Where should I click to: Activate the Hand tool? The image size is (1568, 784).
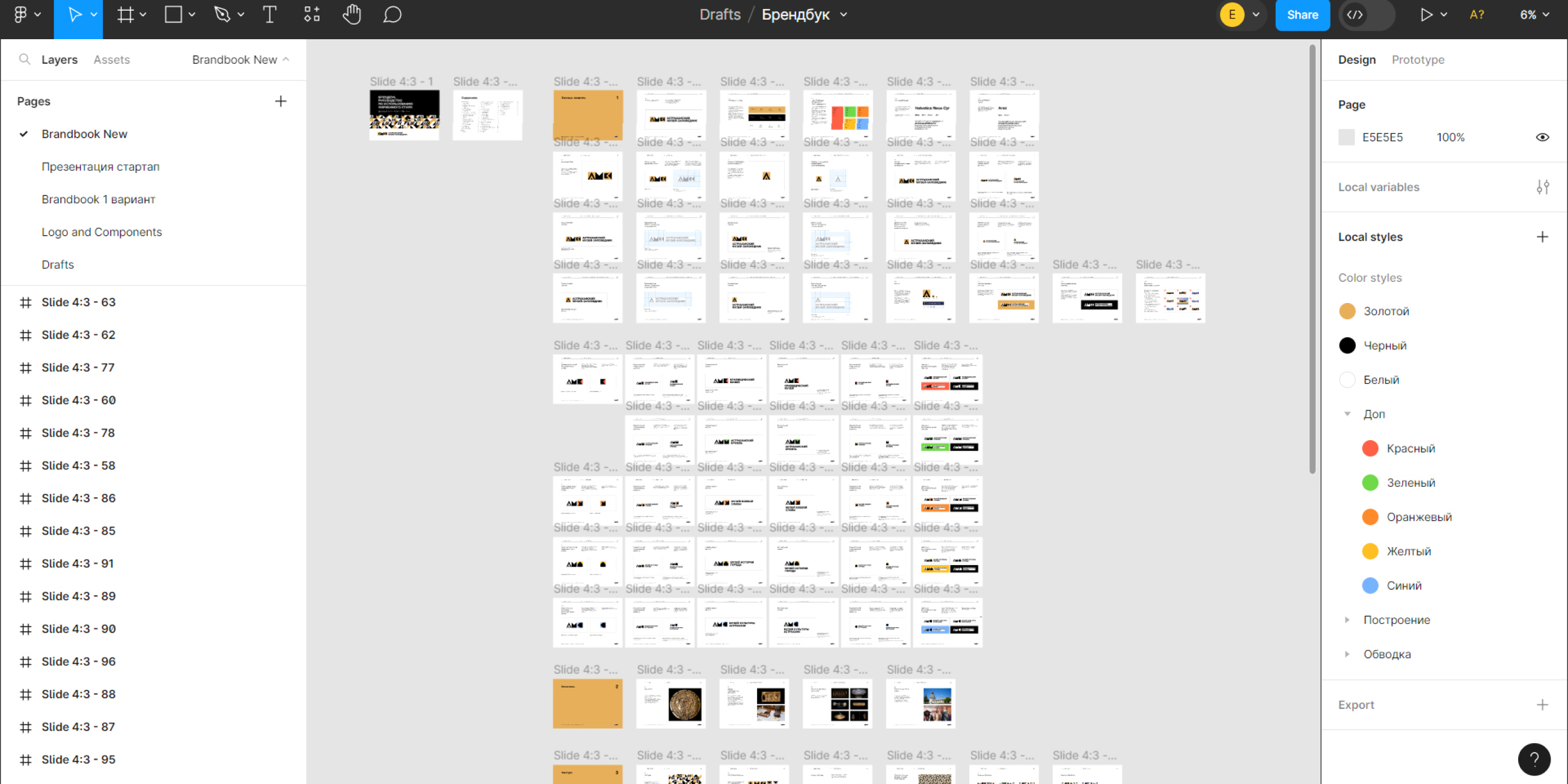point(352,15)
